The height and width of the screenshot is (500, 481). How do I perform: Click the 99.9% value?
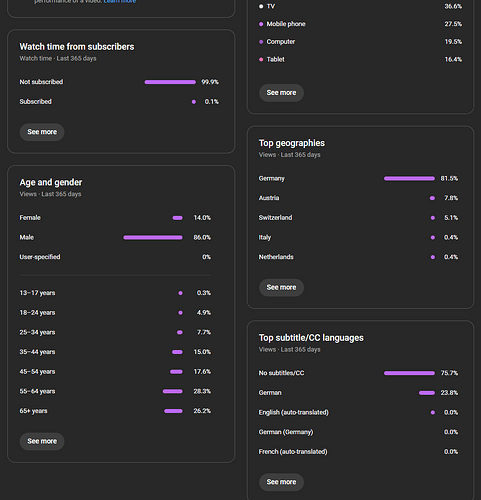pos(210,82)
